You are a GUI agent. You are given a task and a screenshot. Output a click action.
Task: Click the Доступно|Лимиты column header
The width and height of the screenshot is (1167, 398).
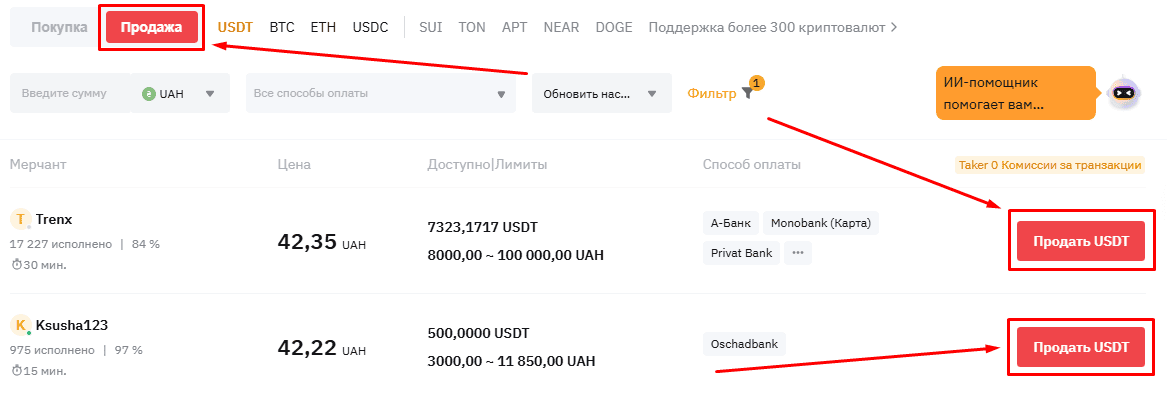point(487,164)
